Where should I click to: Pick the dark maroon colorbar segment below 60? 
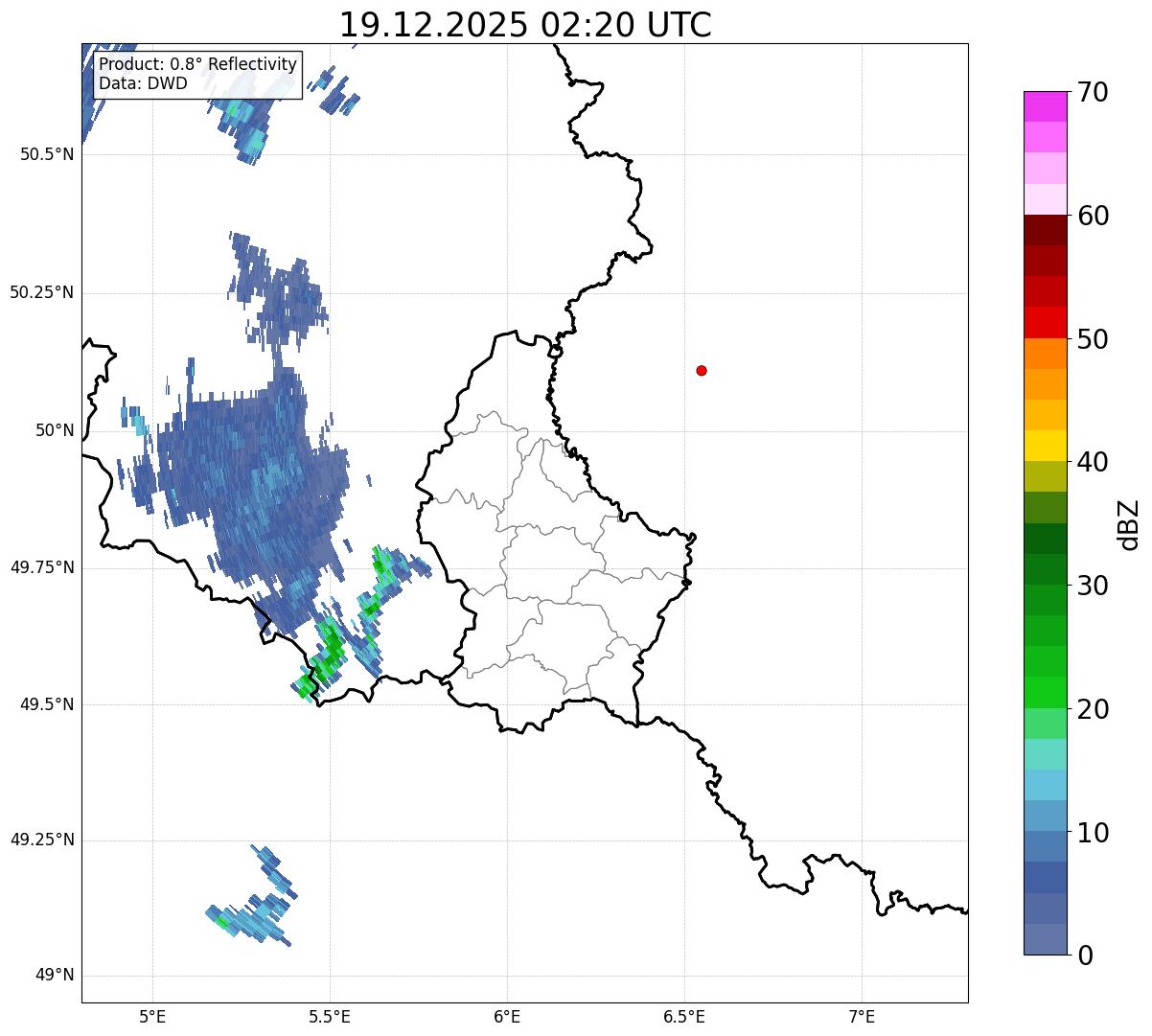1045,230
